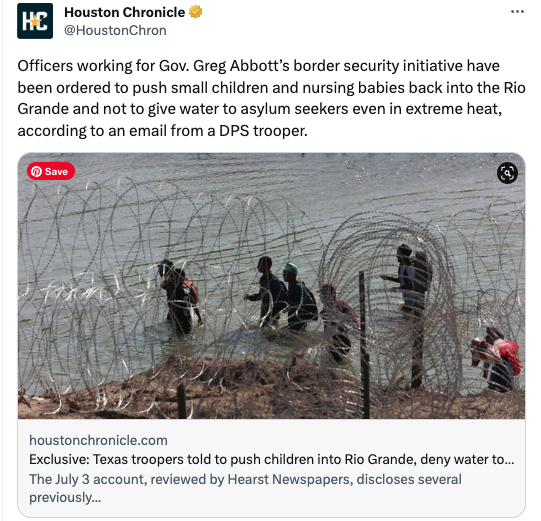Screen dimensions: 541x521
Task: Click the houstonchronicle.com domain link
Action: point(98,440)
